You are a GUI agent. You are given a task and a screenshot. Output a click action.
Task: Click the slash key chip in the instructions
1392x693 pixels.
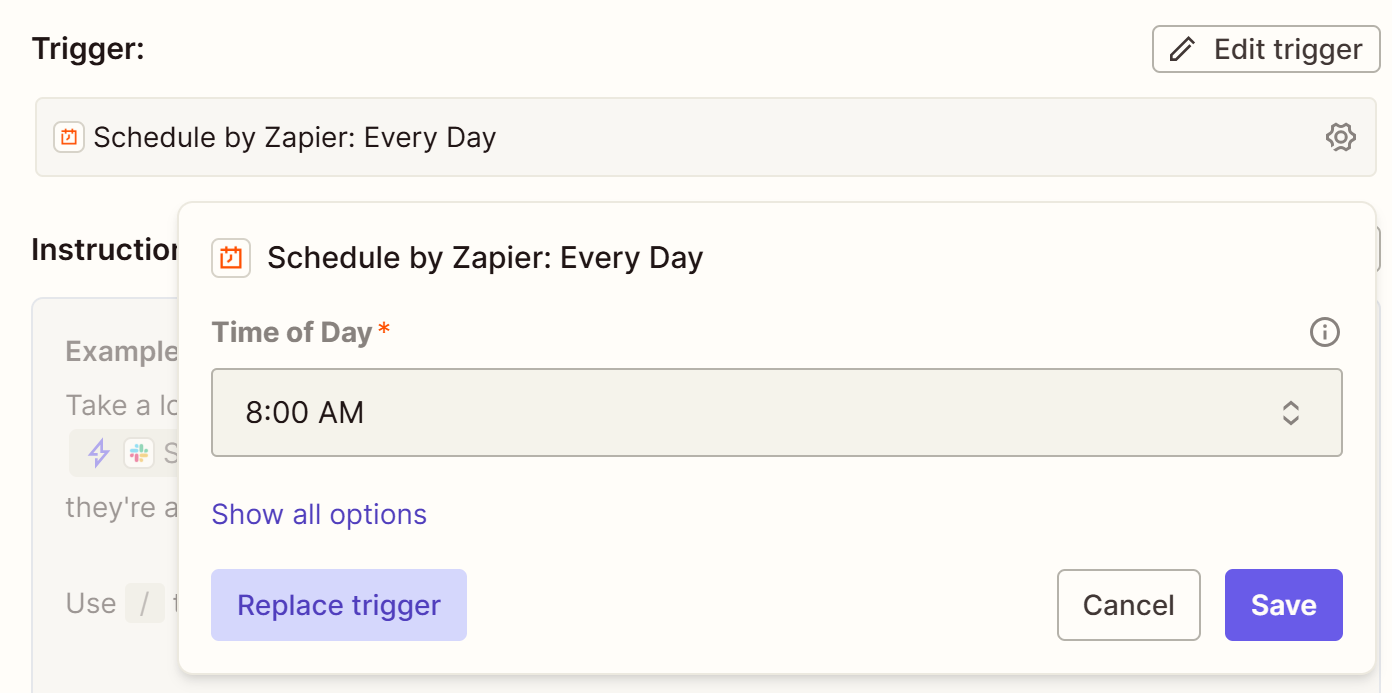click(x=145, y=604)
